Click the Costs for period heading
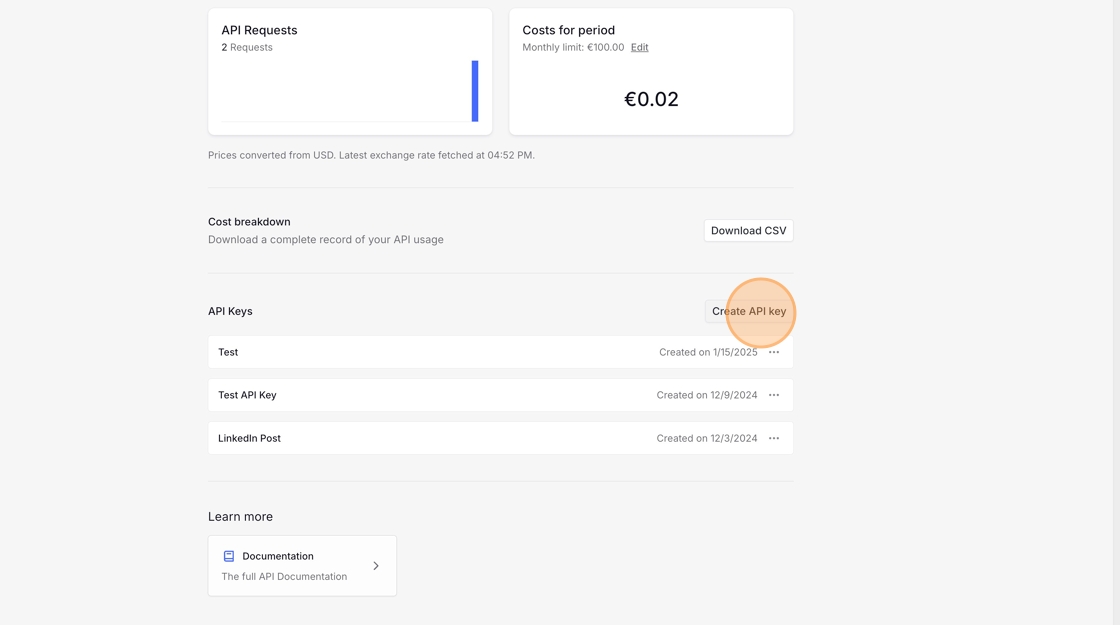This screenshot has width=1120, height=625. point(568,30)
